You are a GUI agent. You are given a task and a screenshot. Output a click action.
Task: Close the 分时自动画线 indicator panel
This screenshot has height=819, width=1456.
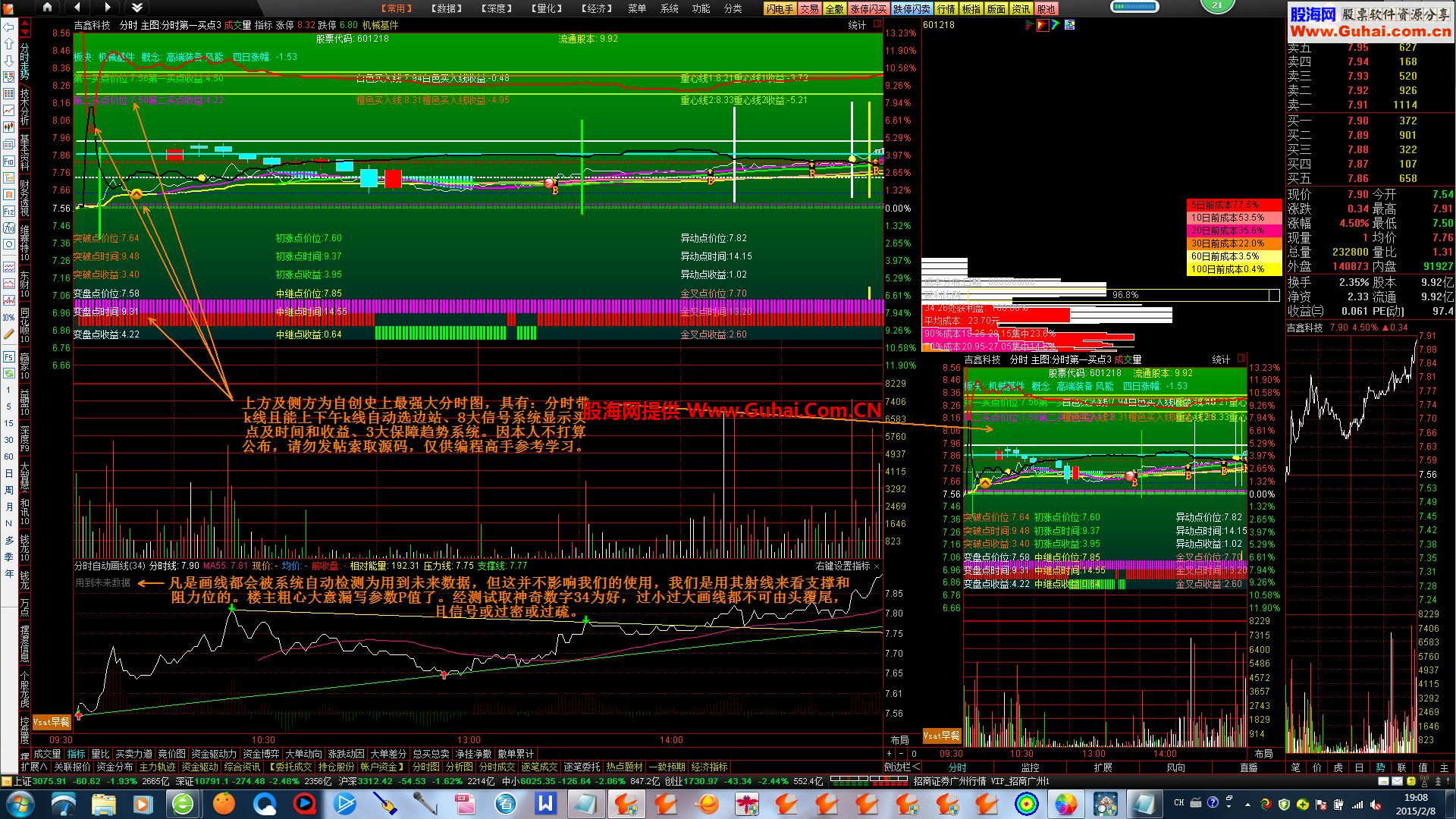point(877,566)
